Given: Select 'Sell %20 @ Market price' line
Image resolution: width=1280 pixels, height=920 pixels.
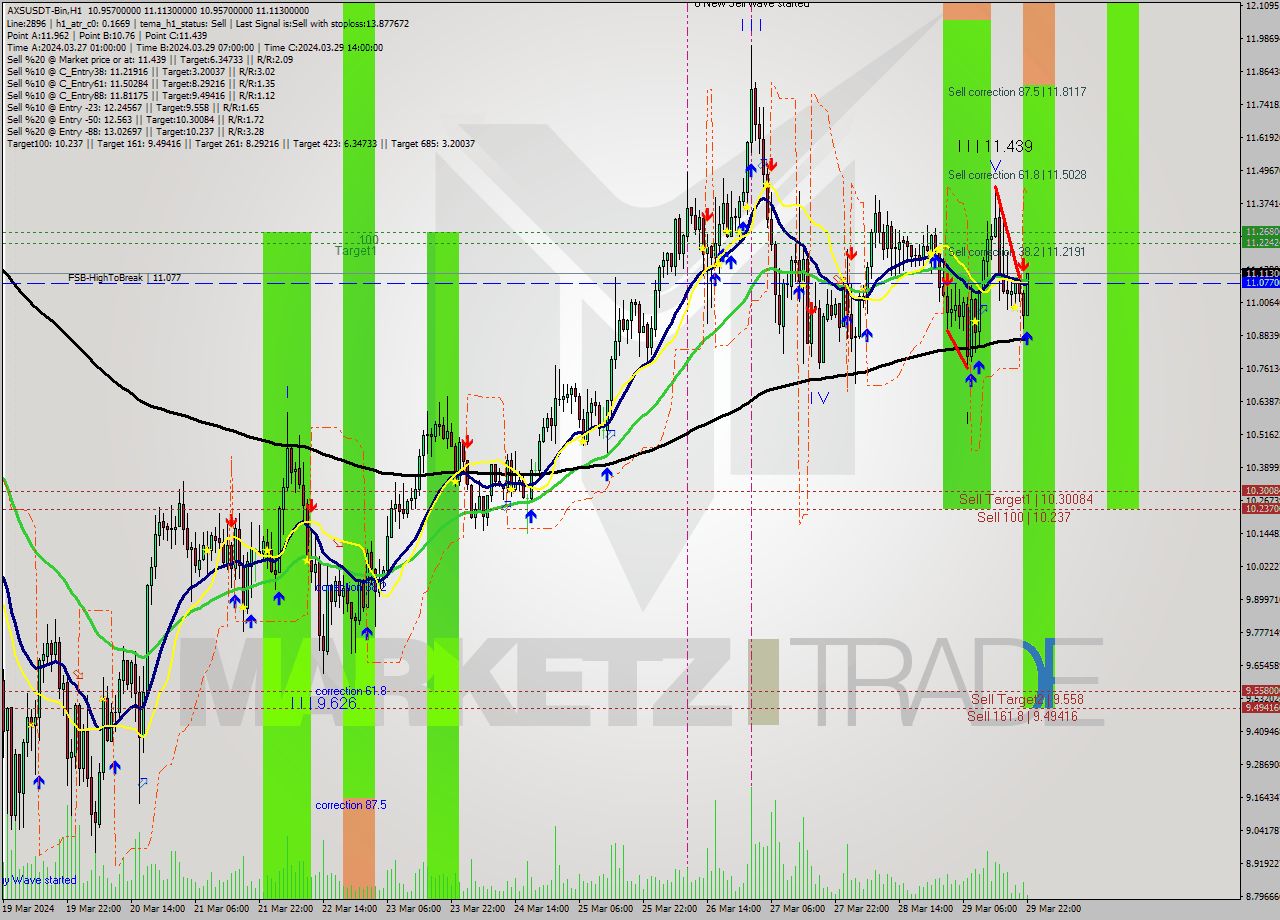Looking at the screenshot, I should point(149,59).
